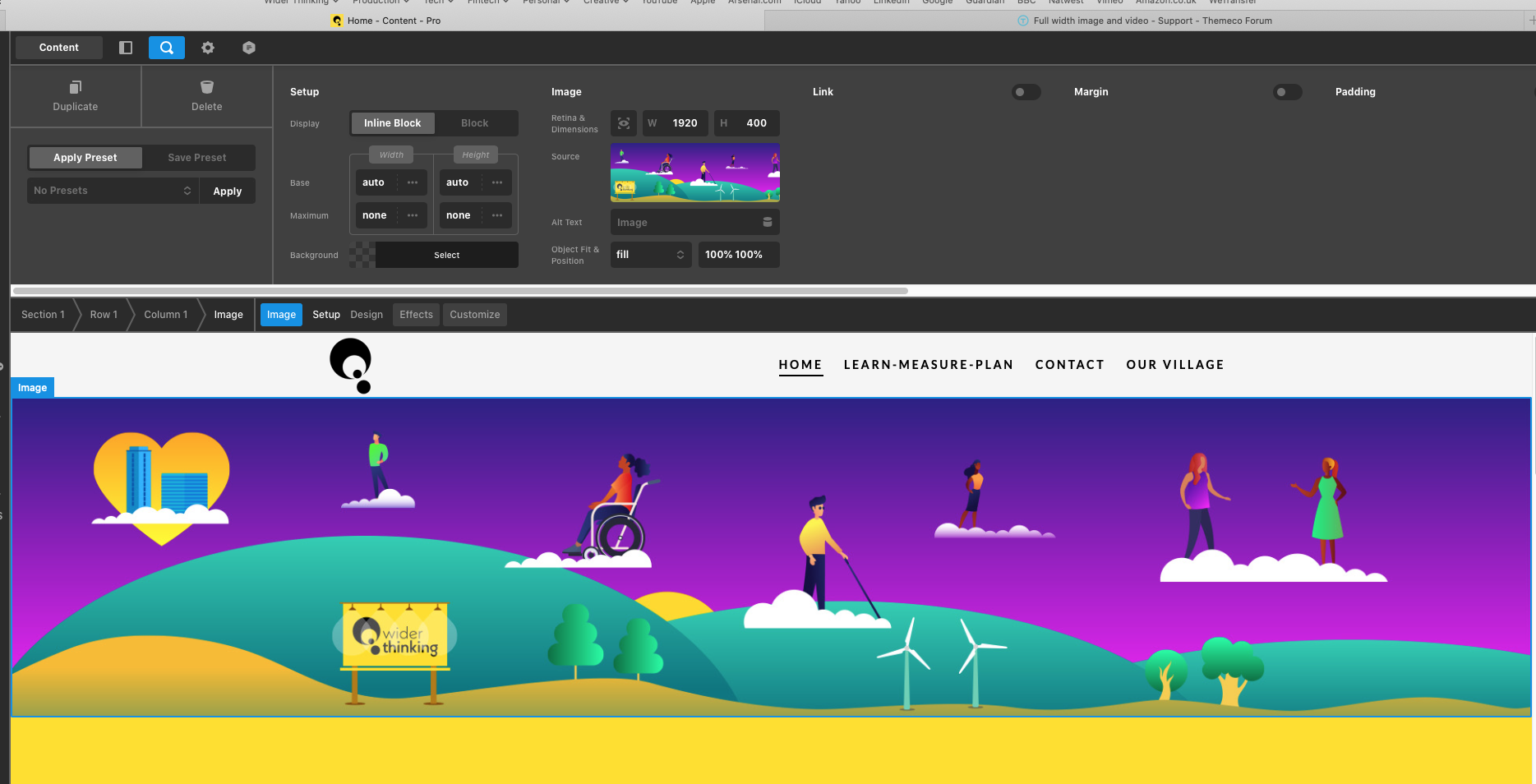Screen dimensions: 1536x784
Task: Open settings via the gear icon
Action: pos(208,48)
